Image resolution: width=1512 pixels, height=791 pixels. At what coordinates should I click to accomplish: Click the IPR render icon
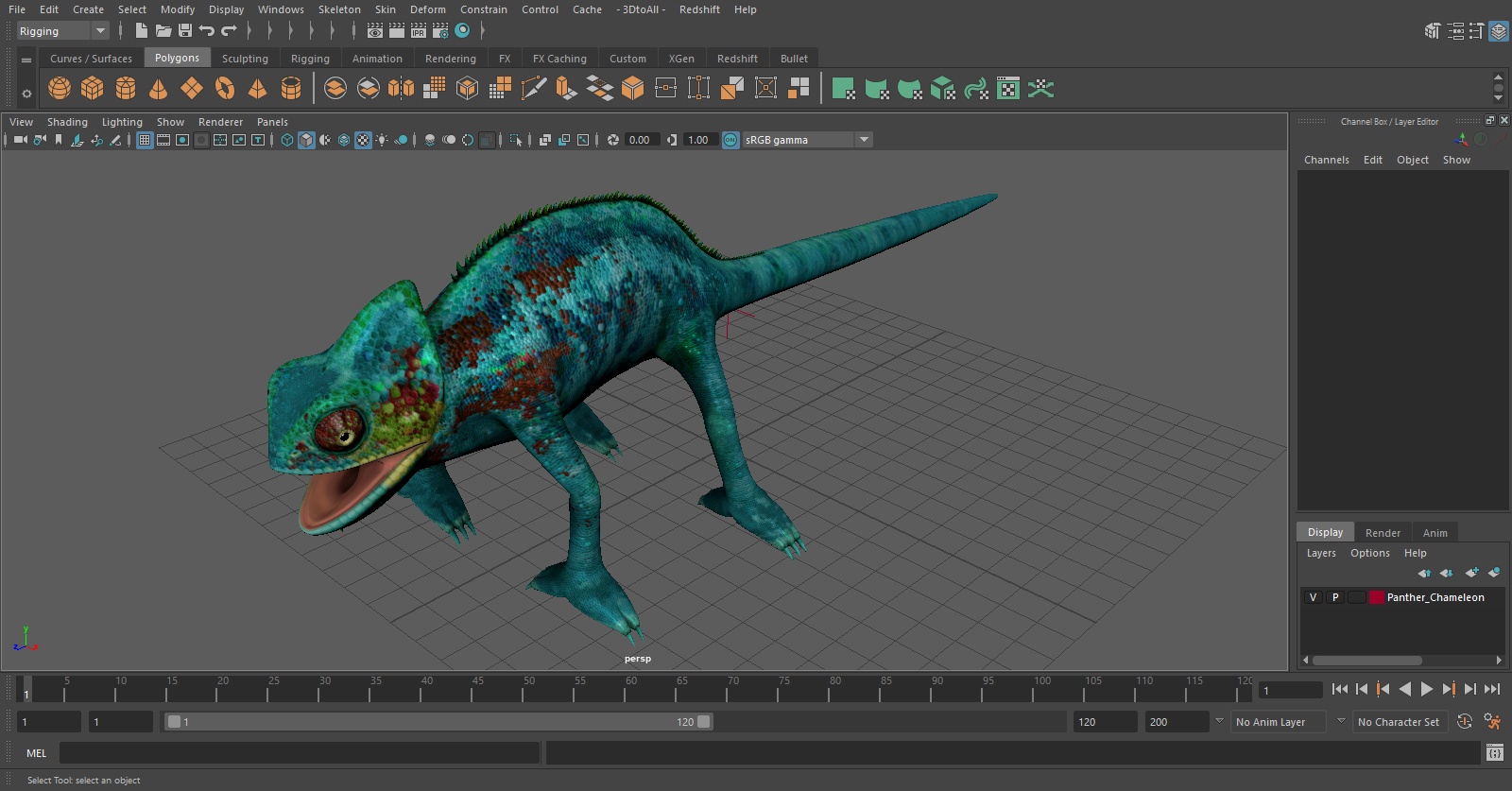(419, 31)
